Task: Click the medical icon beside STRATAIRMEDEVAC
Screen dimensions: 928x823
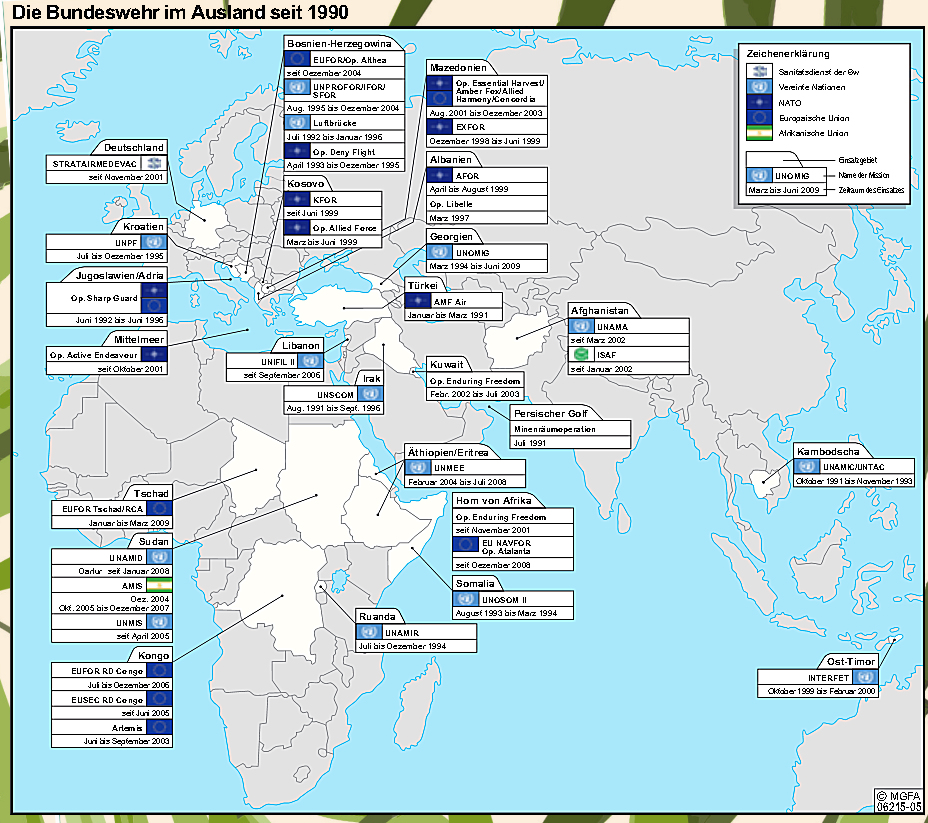Action: coord(154,163)
